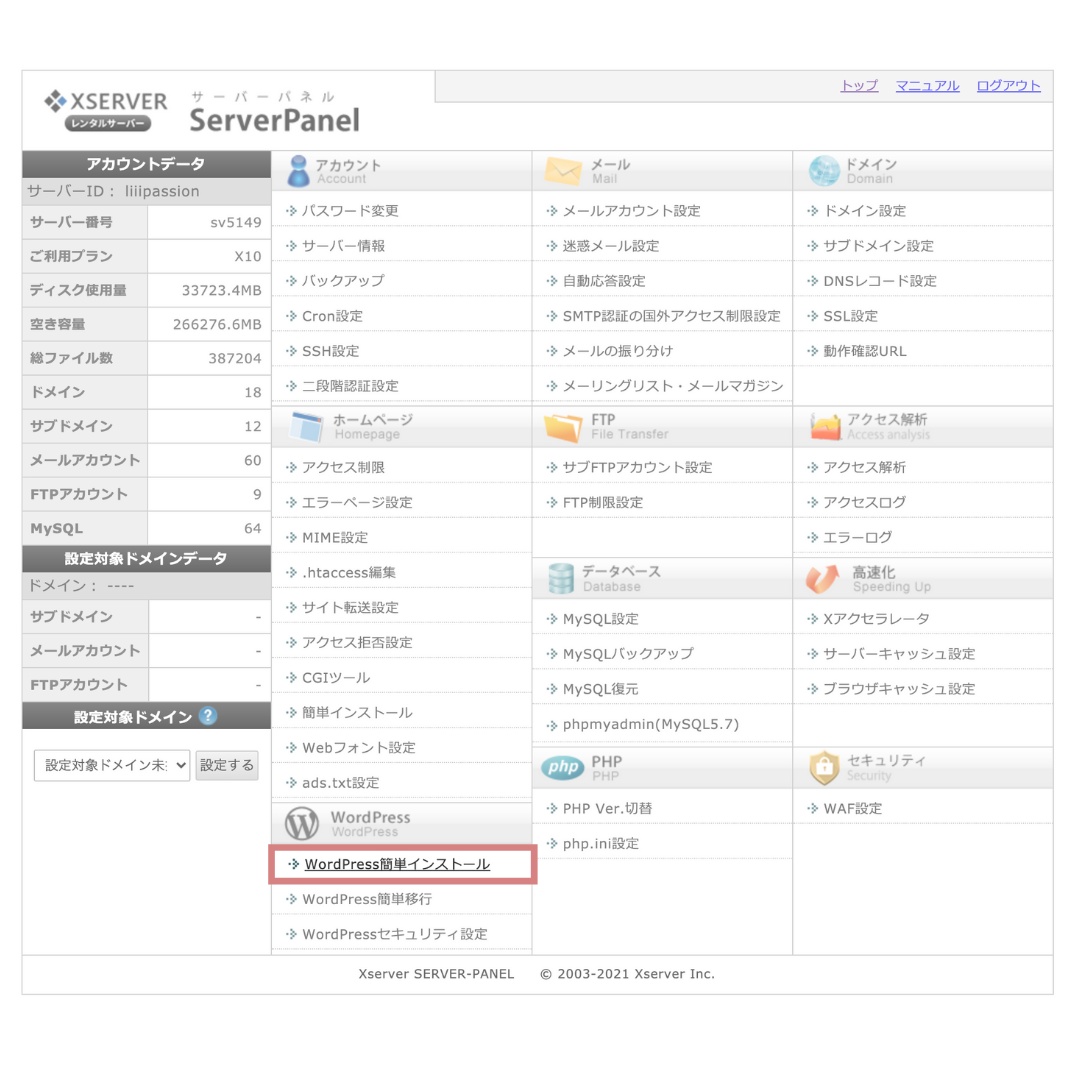Image resolution: width=1080 pixels, height=1080 pixels.
Task: Click the Database cylinder icon
Action: point(562,578)
